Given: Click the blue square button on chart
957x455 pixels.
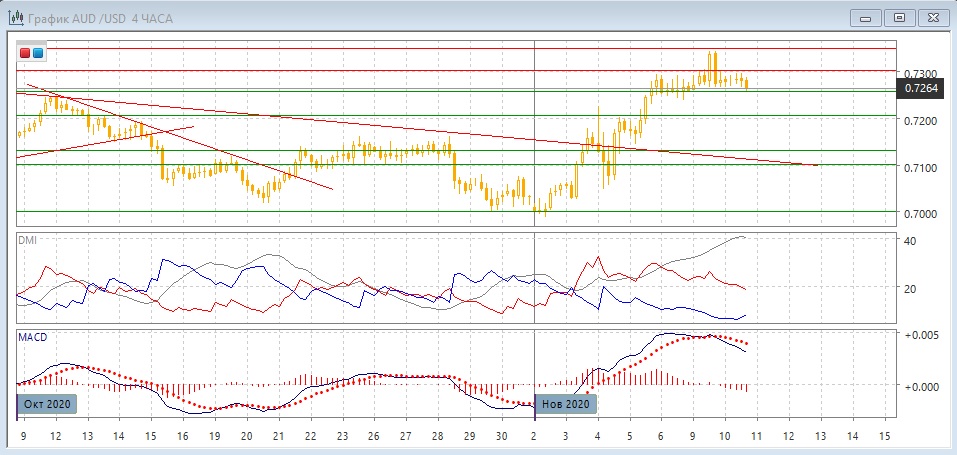Looking at the screenshot, I should point(38,52).
